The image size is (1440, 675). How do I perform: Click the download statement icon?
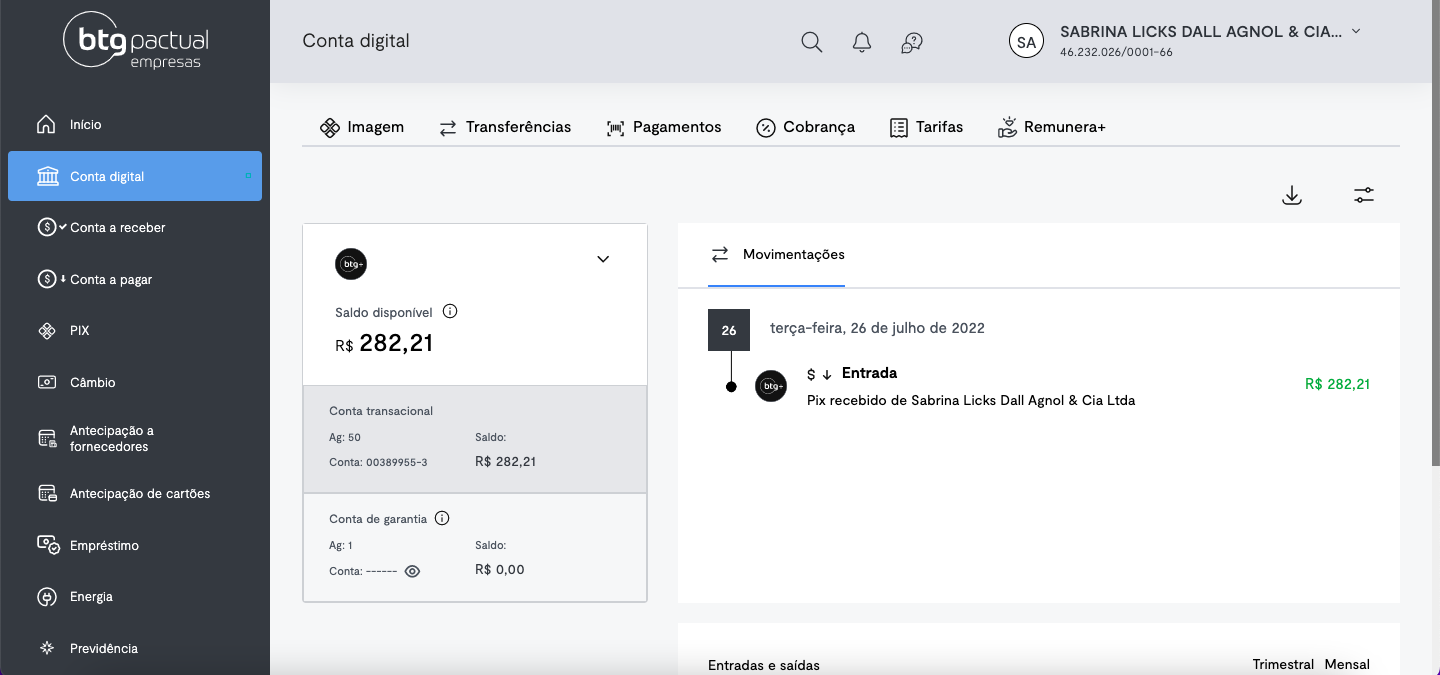[x=1292, y=195]
